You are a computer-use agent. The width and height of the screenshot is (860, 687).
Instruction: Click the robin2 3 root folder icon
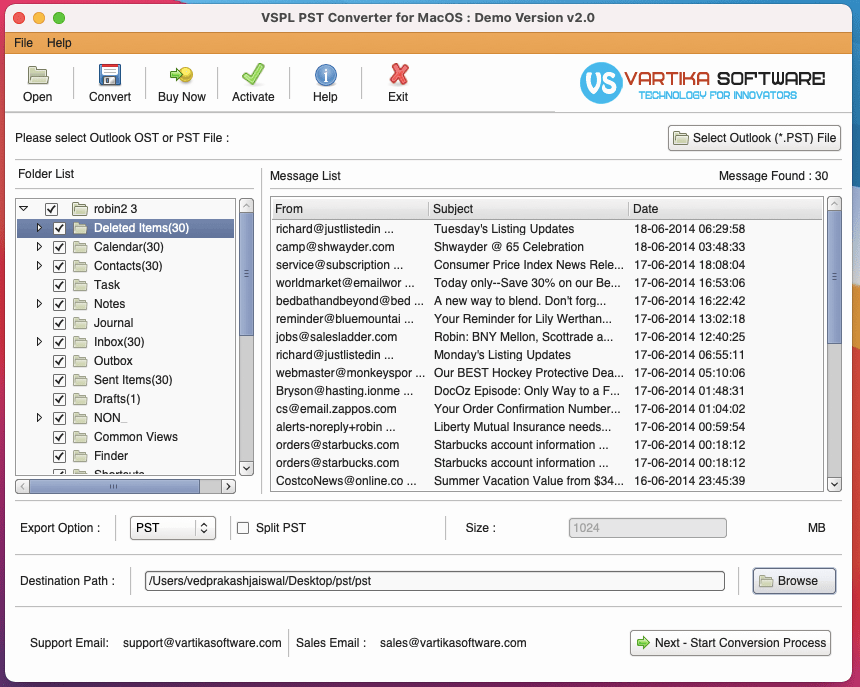81,209
